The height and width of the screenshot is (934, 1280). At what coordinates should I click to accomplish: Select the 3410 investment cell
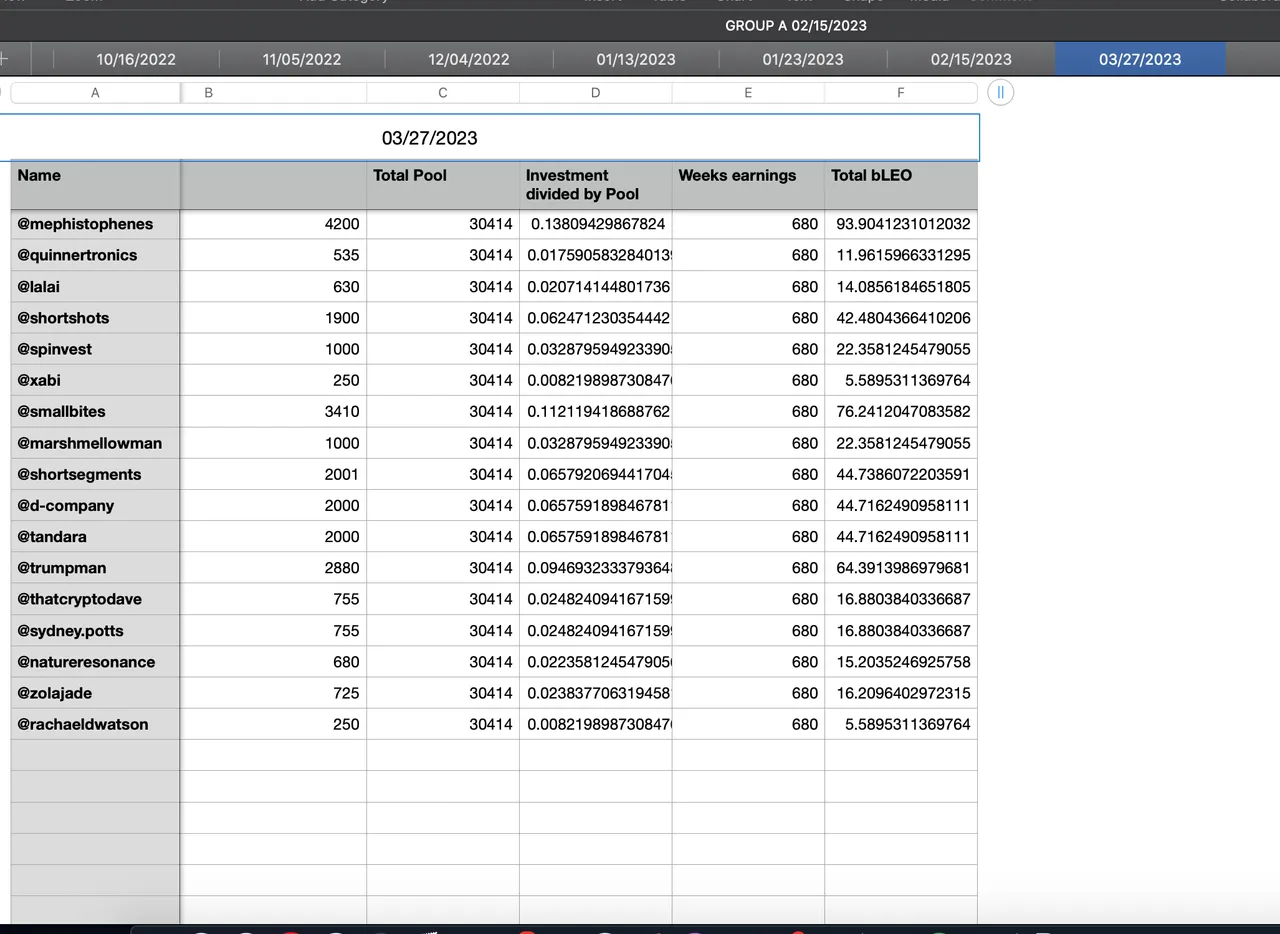[x=273, y=411]
